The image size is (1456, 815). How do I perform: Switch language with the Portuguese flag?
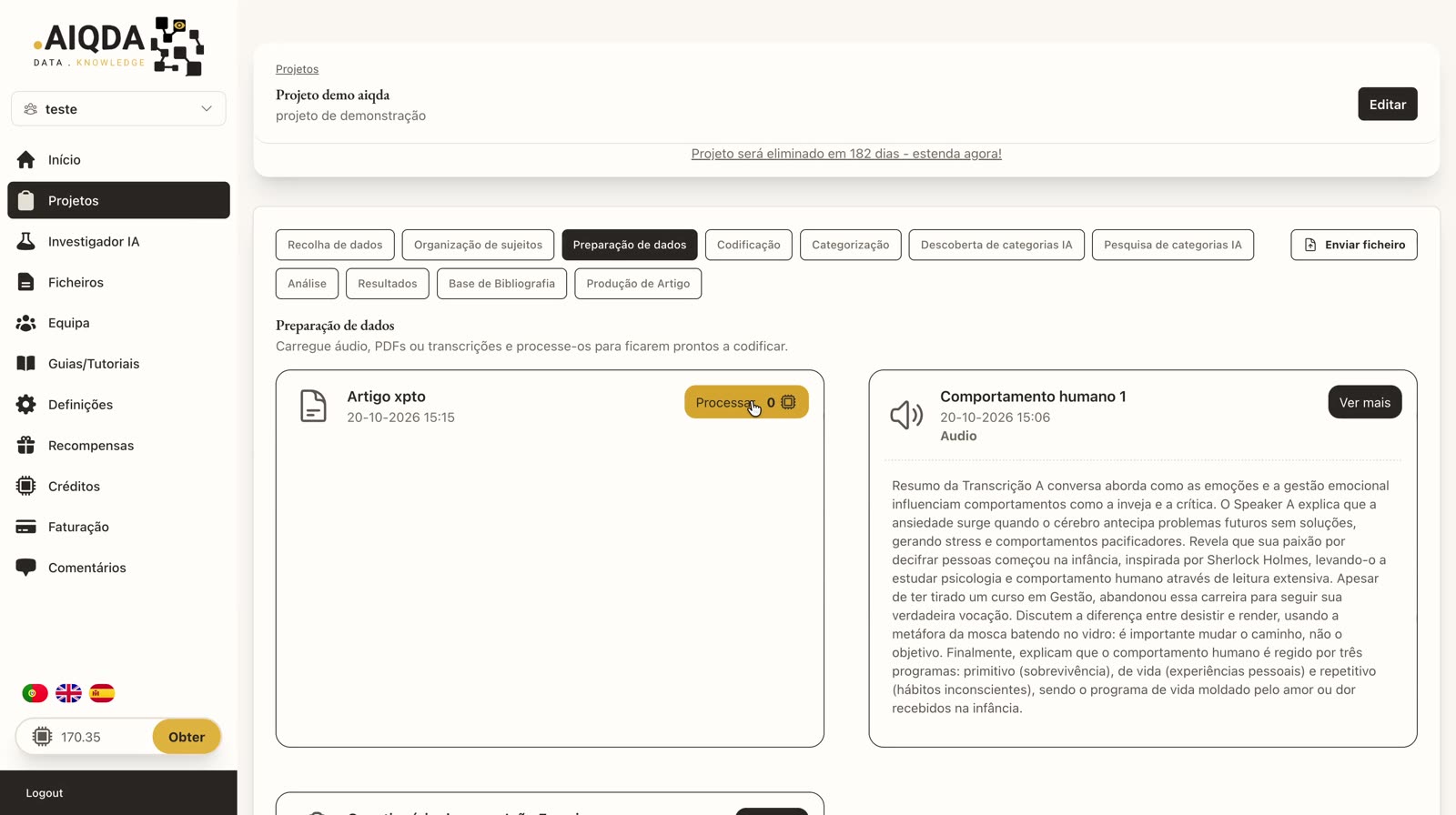35,693
